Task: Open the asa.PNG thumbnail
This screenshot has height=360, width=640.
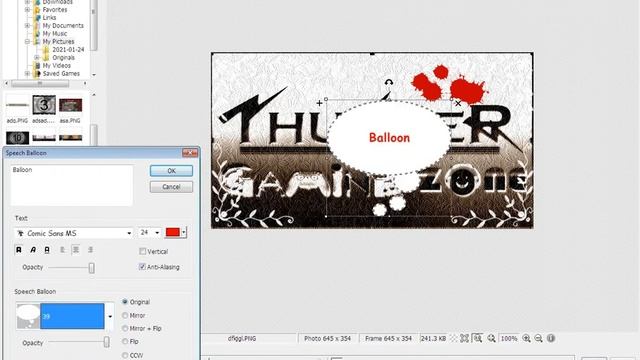Action: [71, 105]
